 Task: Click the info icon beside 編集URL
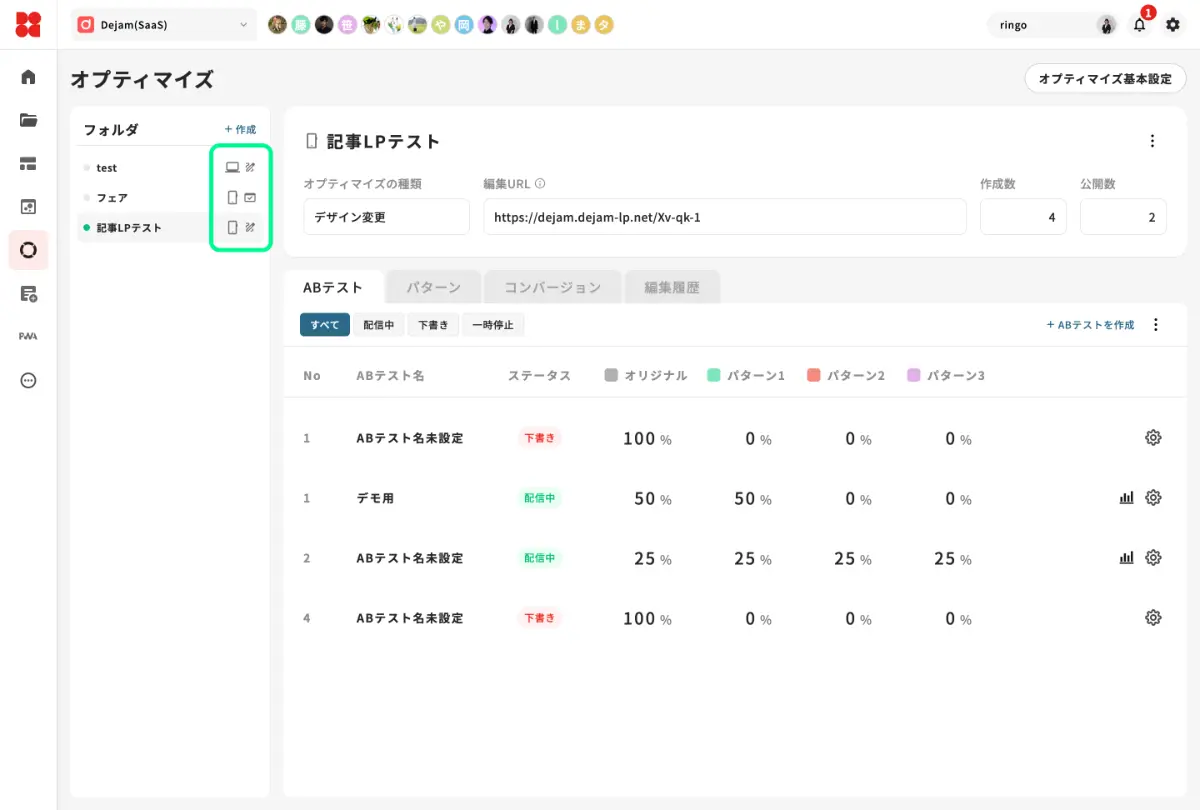pos(540,184)
